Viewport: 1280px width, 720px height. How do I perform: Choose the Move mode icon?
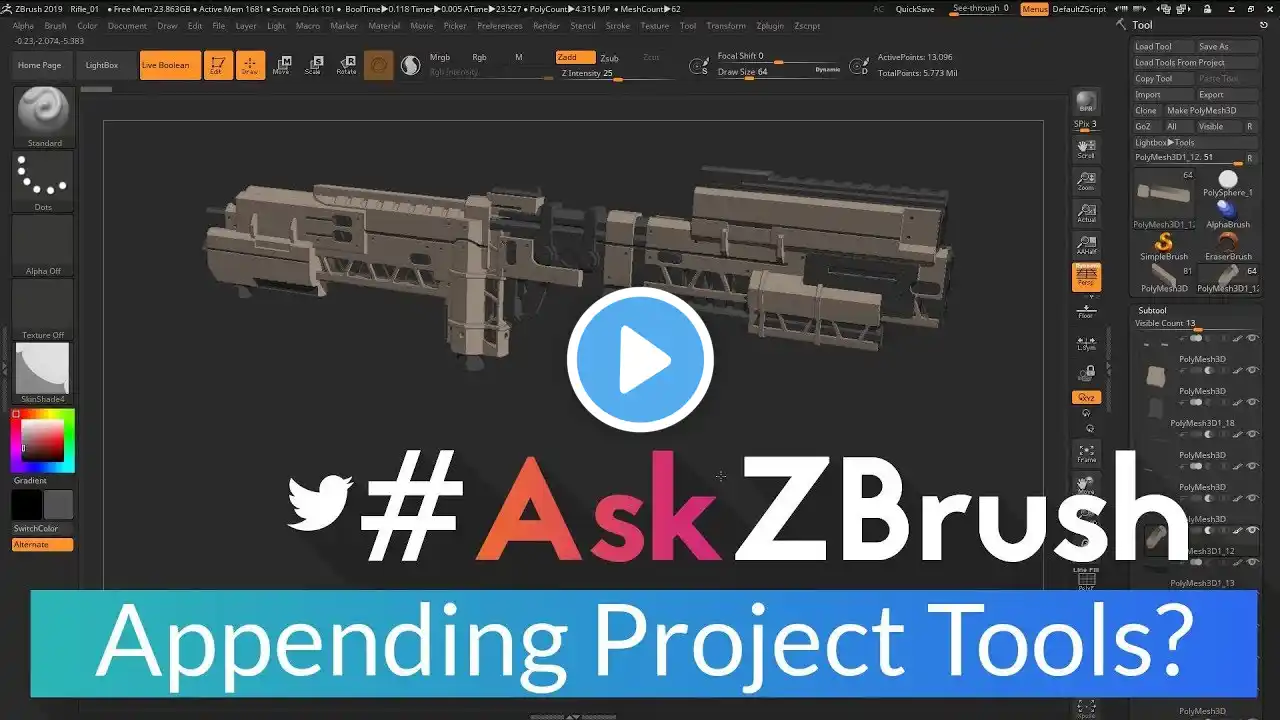[x=282, y=65]
